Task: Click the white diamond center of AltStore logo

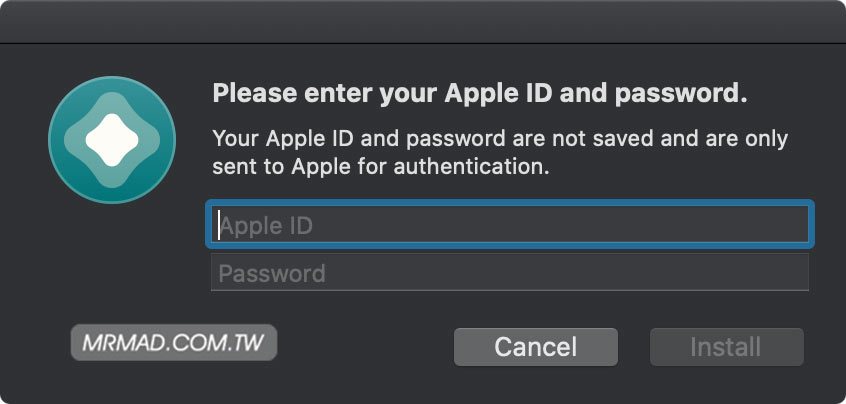Action: pyautogui.click(x=112, y=140)
